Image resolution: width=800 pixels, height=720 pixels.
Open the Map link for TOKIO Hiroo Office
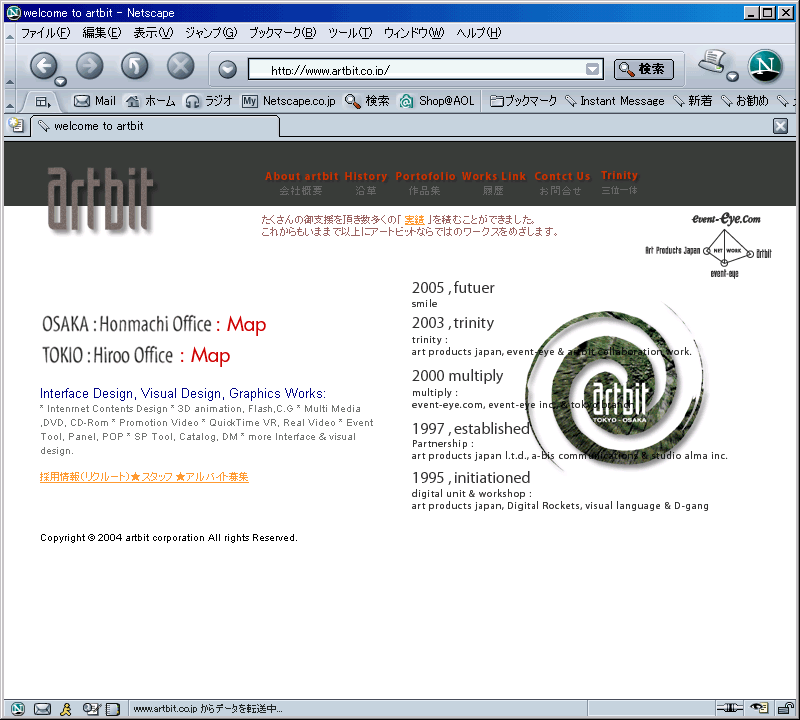[x=210, y=356]
